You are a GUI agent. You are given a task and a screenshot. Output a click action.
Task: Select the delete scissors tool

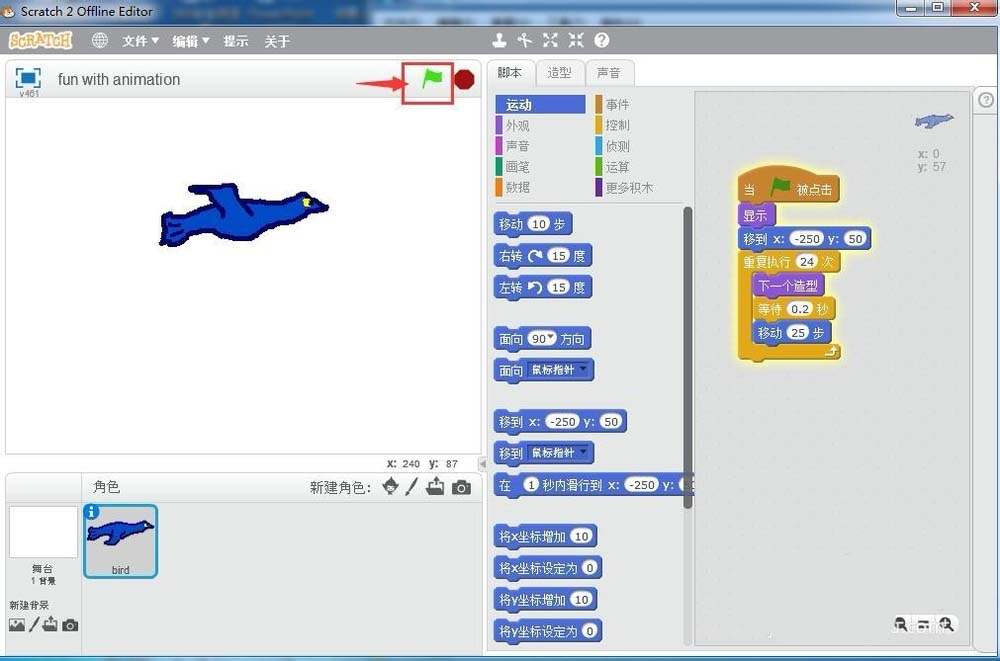pos(525,41)
